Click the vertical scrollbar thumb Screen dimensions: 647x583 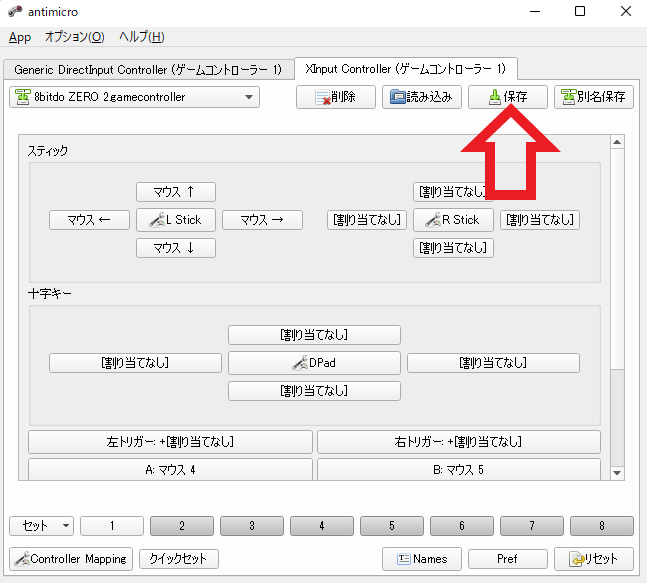(617, 259)
